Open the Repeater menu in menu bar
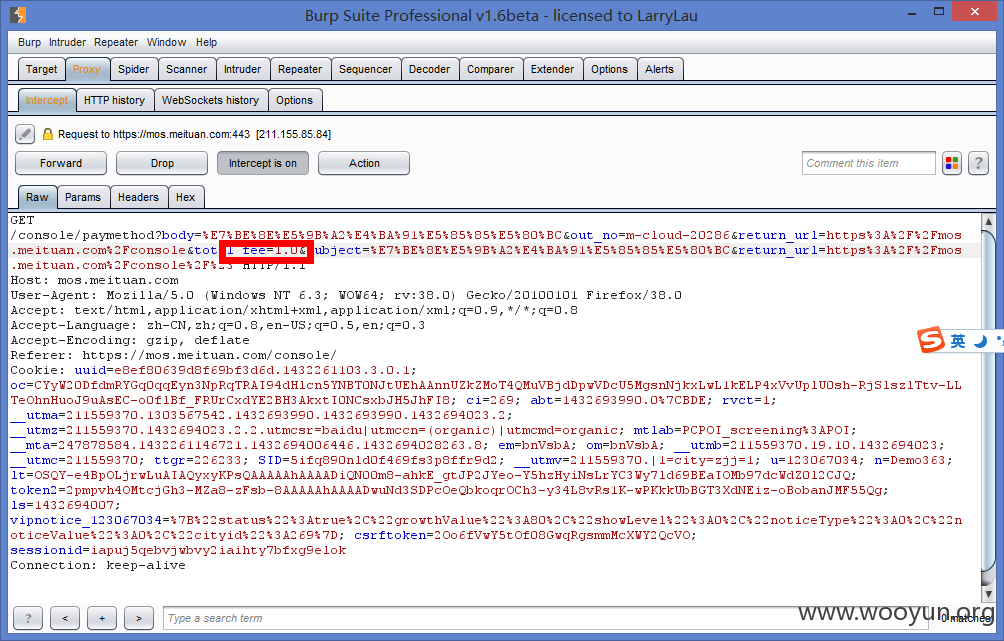The width and height of the screenshot is (1004, 641). click(x=116, y=42)
